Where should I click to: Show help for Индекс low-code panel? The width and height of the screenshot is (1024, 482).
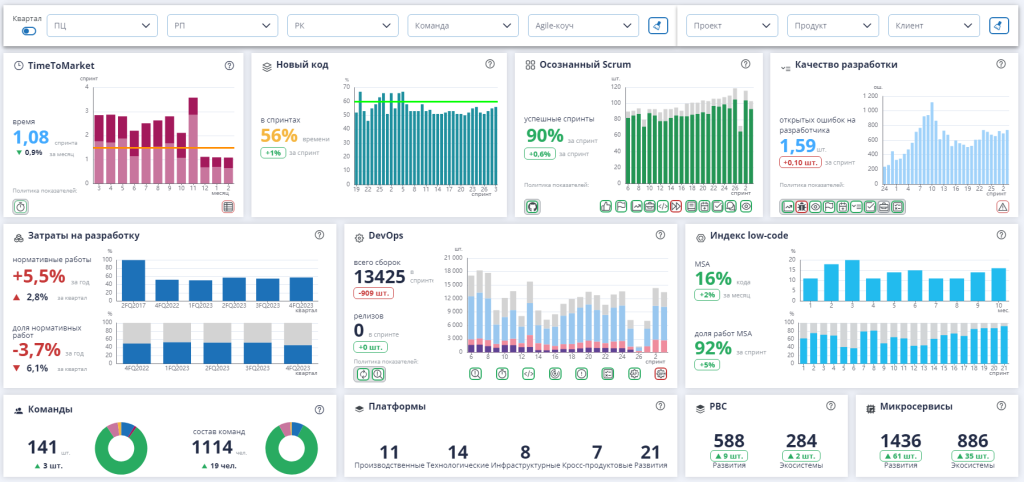point(1001,235)
